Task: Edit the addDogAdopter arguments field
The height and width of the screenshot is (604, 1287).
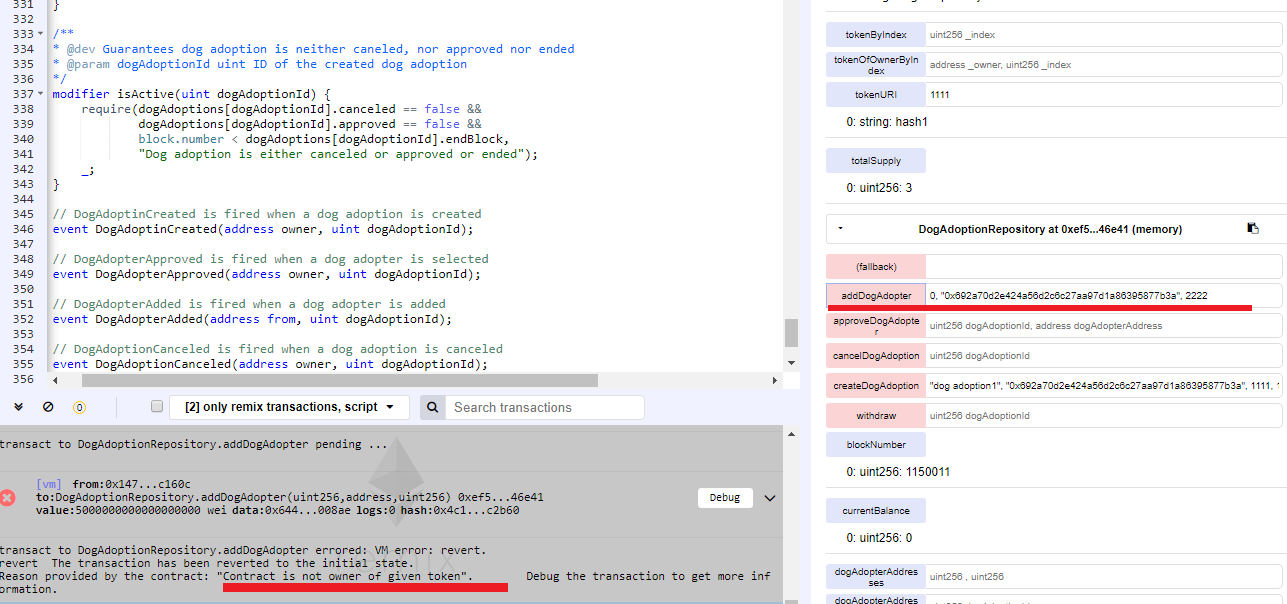Action: (x=1104, y=296)
